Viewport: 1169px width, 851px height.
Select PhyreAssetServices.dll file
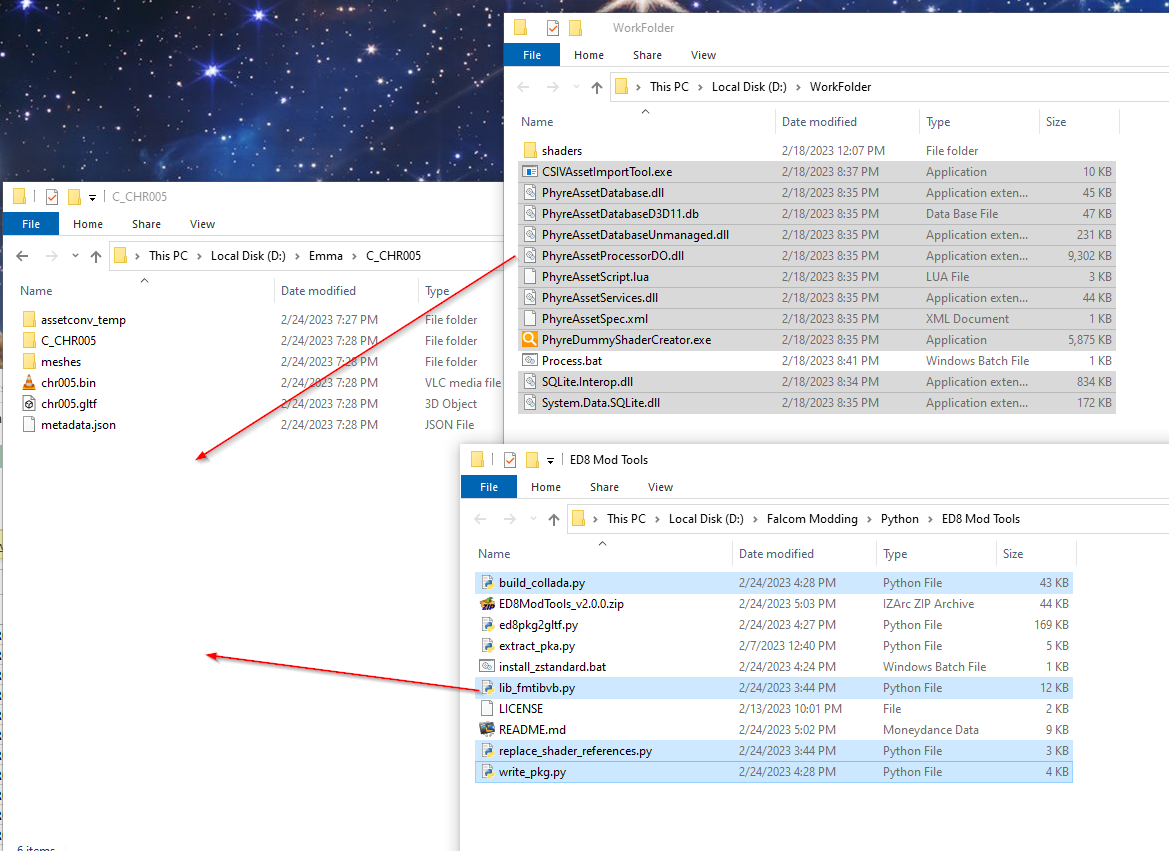[x=816, y=298]
